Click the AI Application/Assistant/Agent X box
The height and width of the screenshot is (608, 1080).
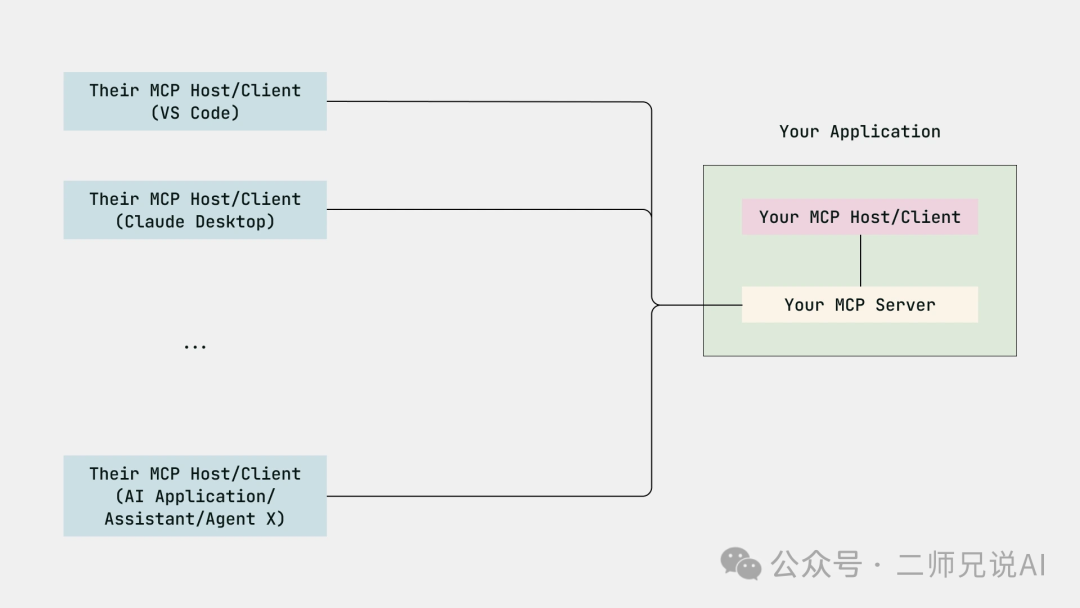(x=195, y=496)
